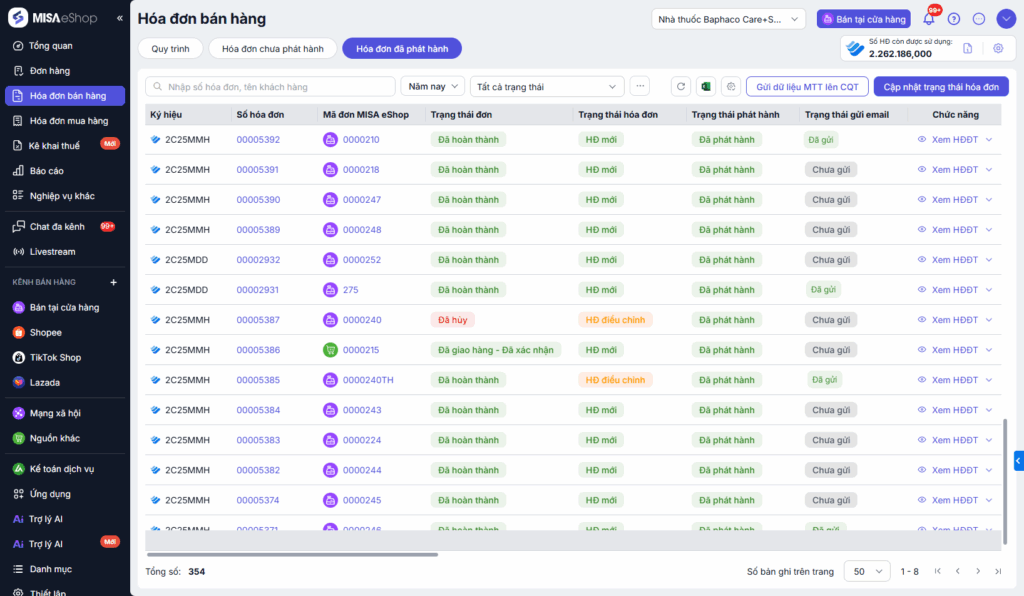Open invoice number 00005386 link
This screenshot has height=596, width=1024.
point(258,350)
